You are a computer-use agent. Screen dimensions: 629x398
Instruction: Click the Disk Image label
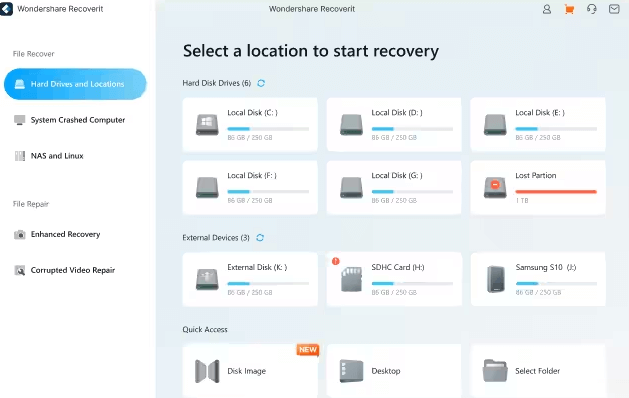coord(246,371)
